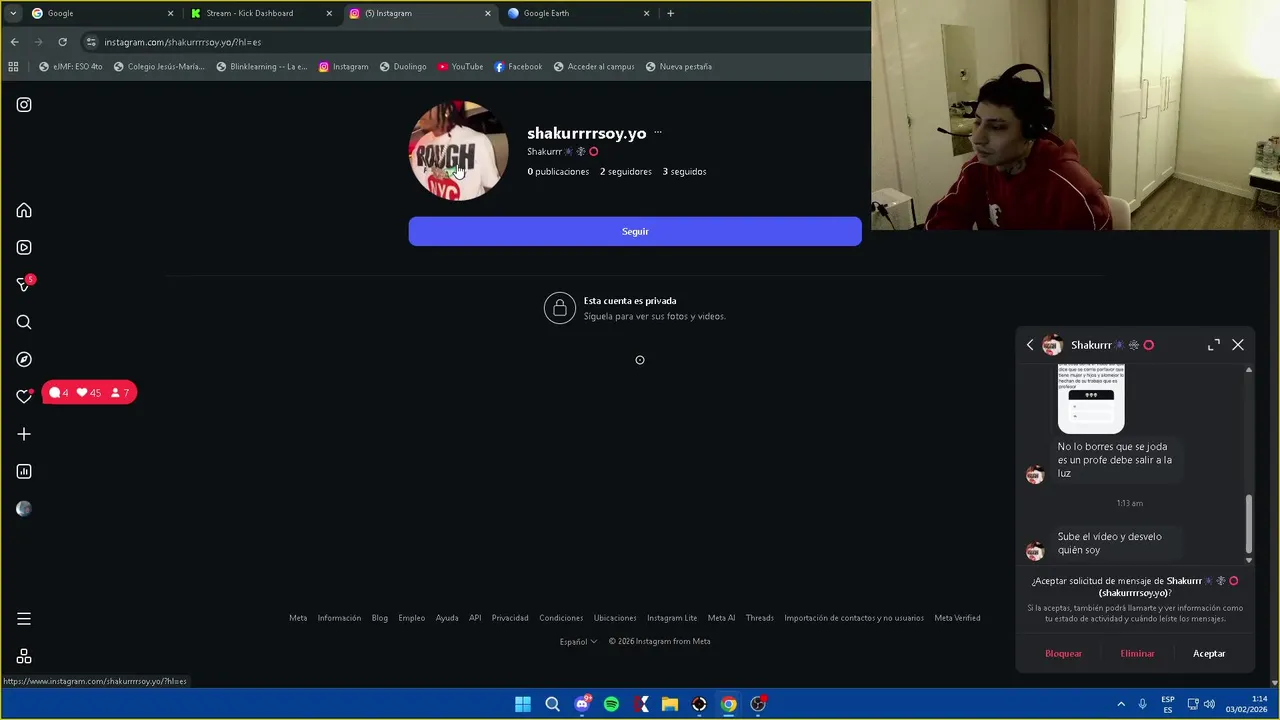Click Windows taskbar search icon

coord(552,704)
